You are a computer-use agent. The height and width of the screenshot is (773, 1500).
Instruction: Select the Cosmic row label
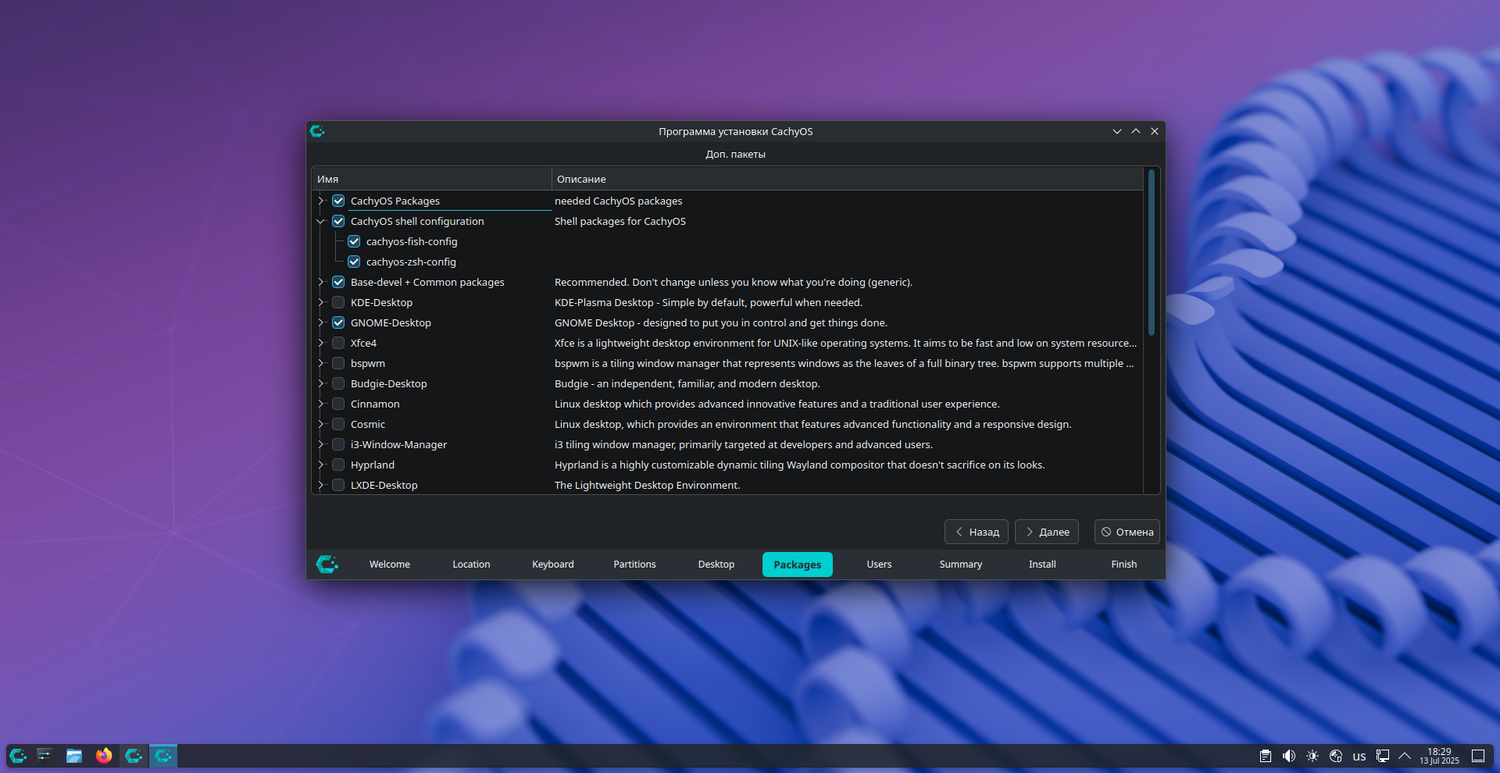(368, 424)
